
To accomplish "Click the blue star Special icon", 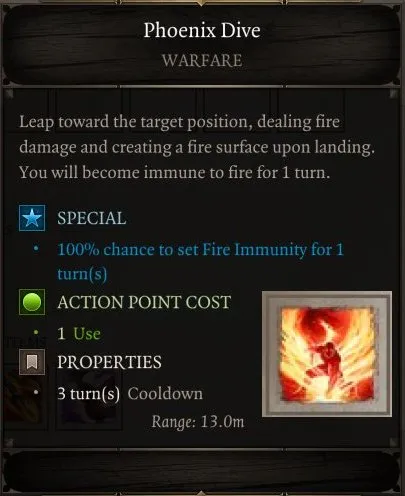I will [x=32, y=218].
